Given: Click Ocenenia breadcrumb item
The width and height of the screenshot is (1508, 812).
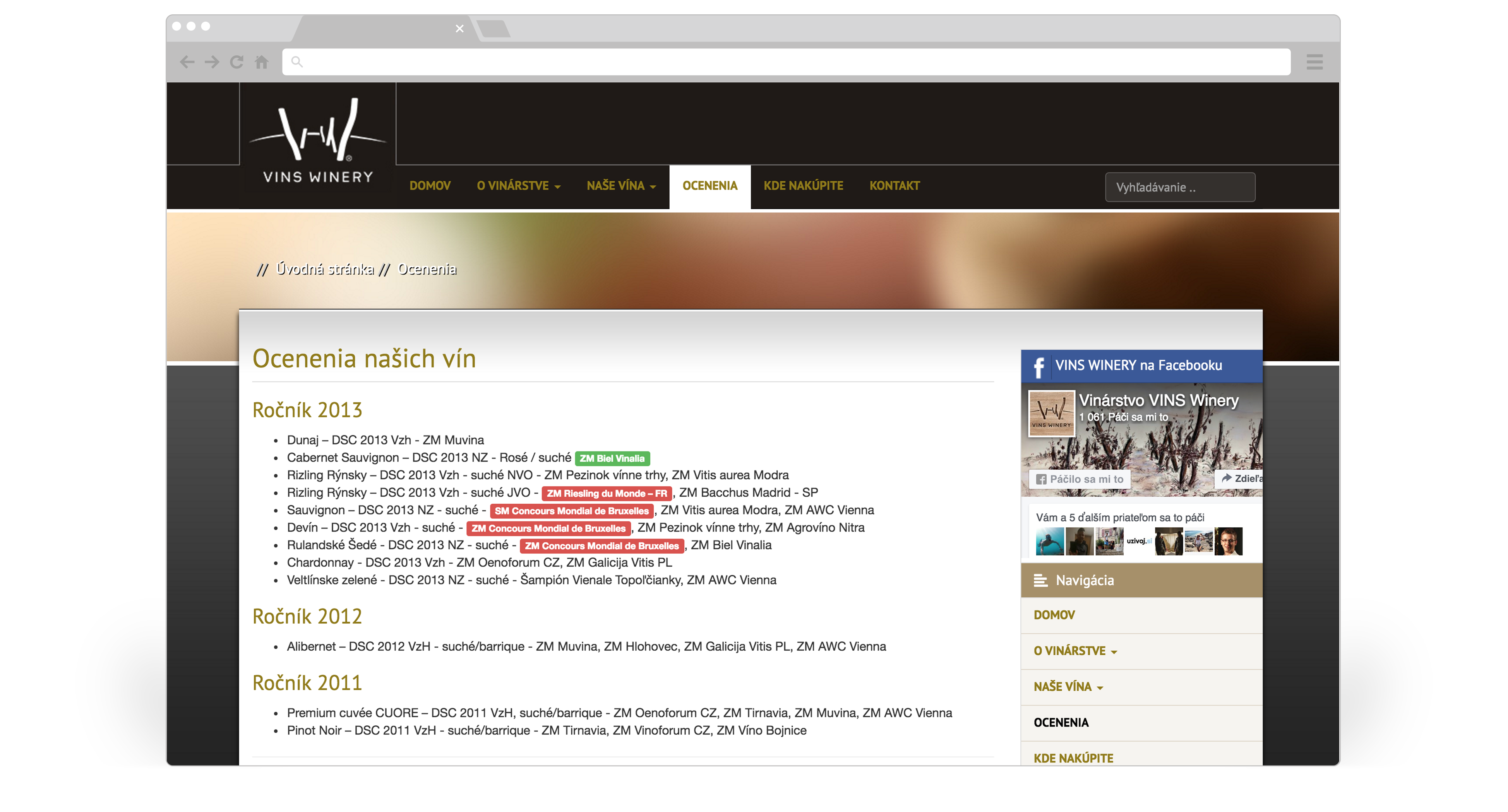Looking at the screenshot, I should click(x=427, y=269).
